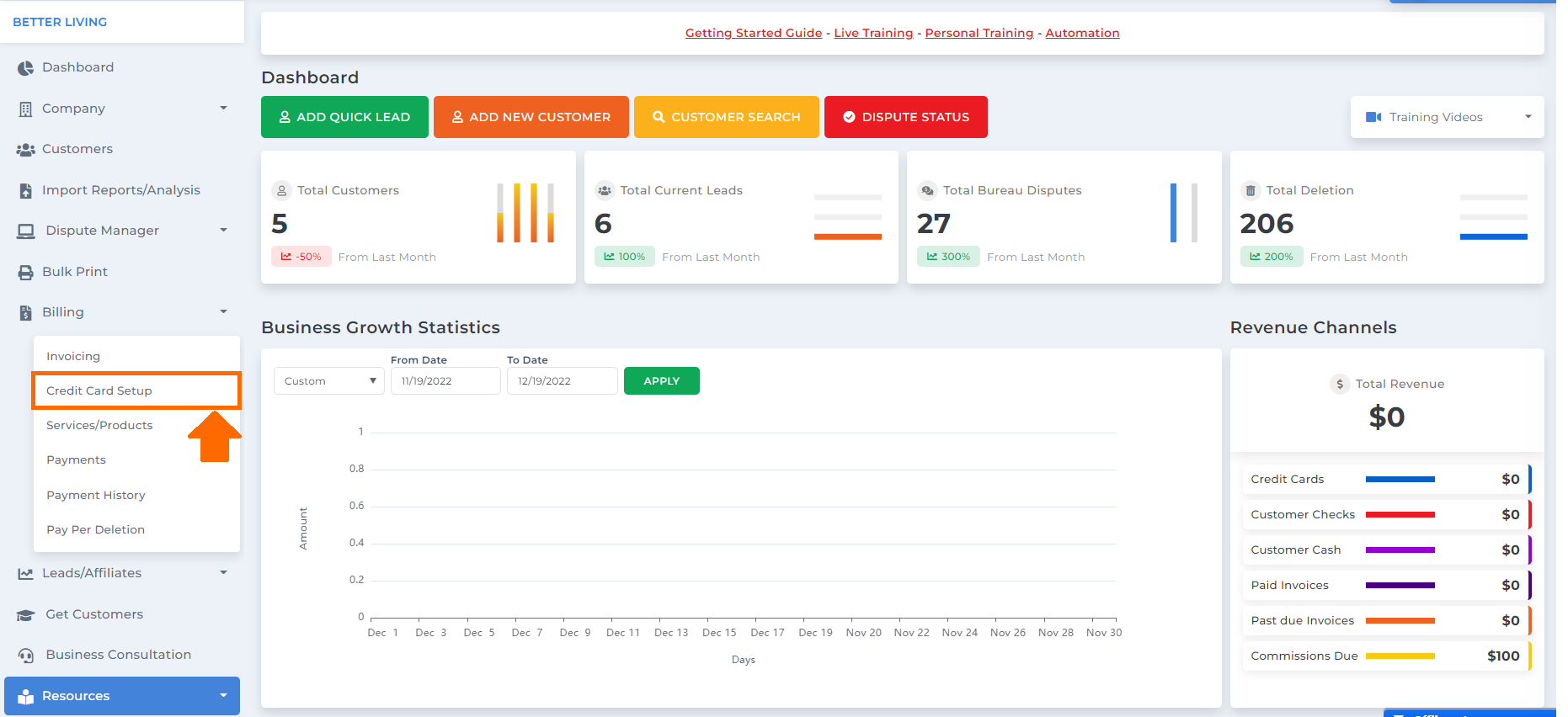This screenshot has height=717, width=1568.
Task: Open the Personal Training link
Action: tap(979, 33)
